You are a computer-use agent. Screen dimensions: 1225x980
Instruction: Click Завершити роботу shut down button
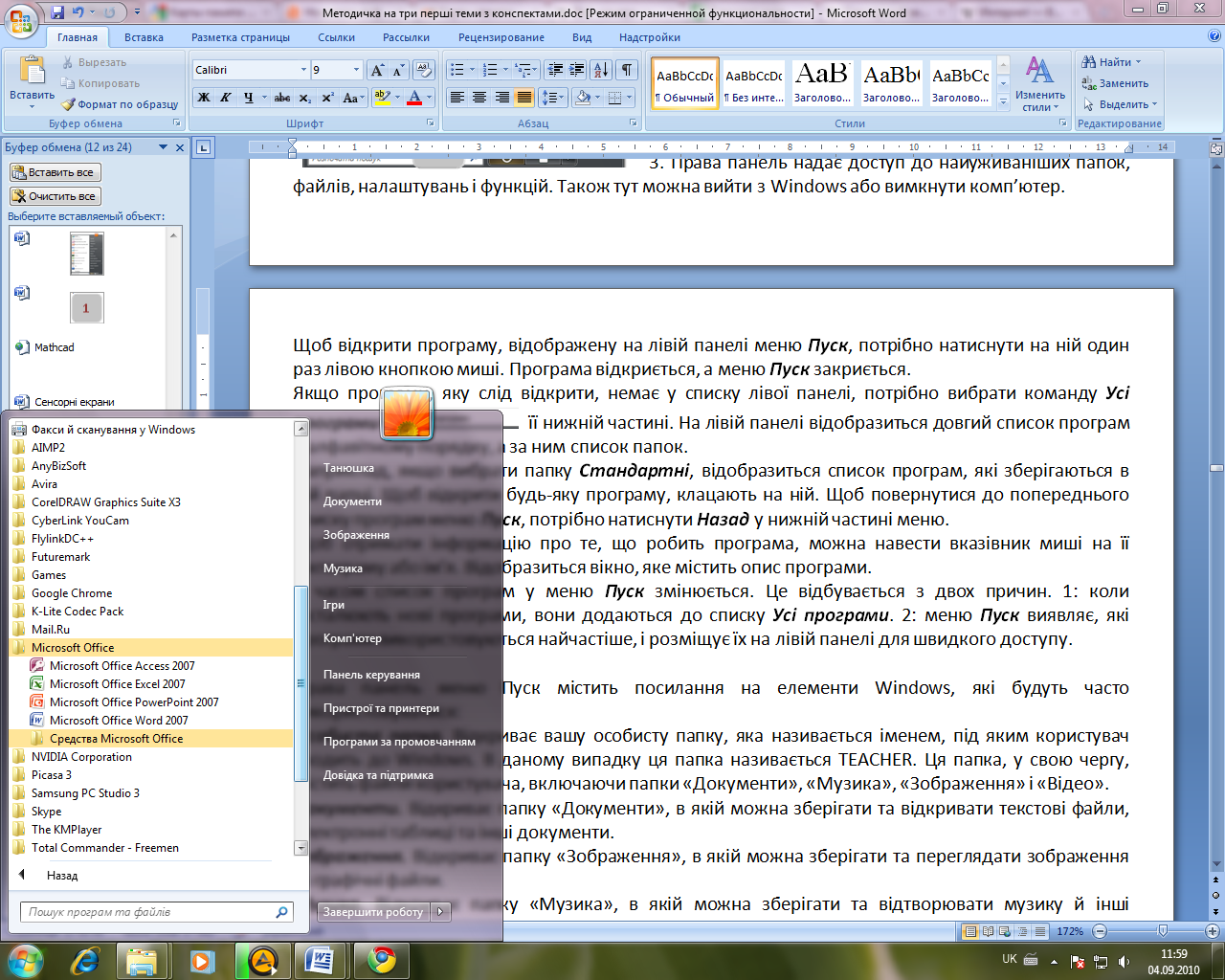coord(373,912)
